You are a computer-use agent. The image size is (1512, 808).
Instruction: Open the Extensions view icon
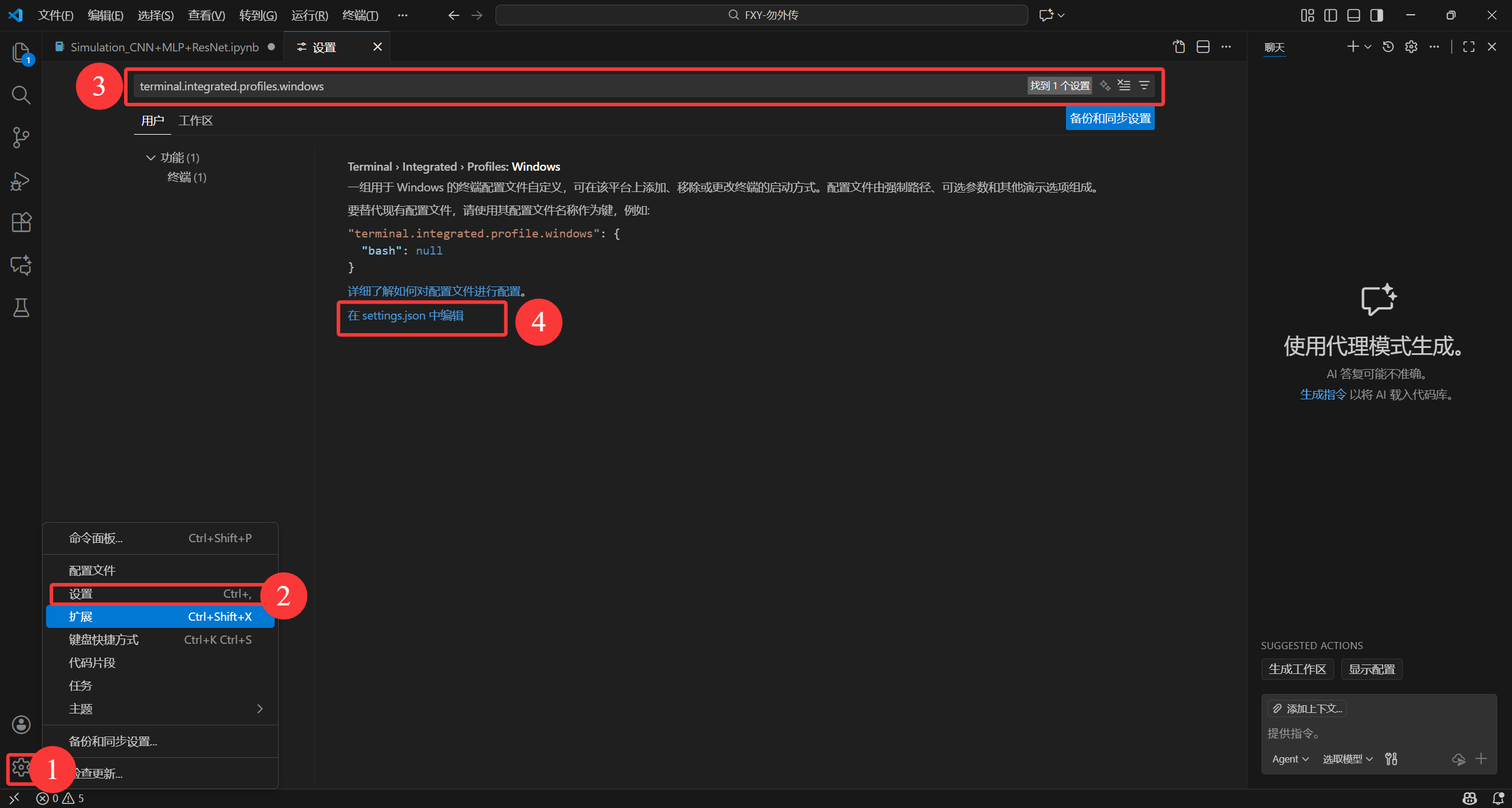click(x=21, y=223)
